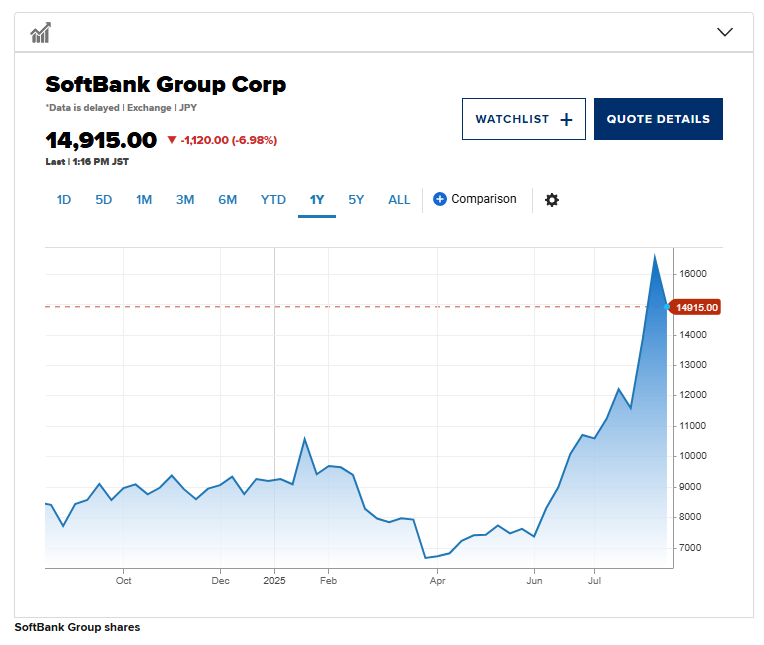Add SoftBank to the Watchlist

524,119
